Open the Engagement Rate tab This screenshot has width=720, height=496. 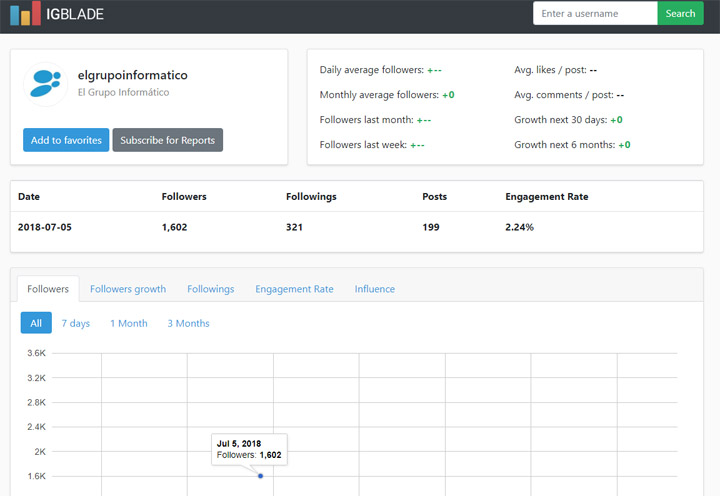click(x=294, y=289)
